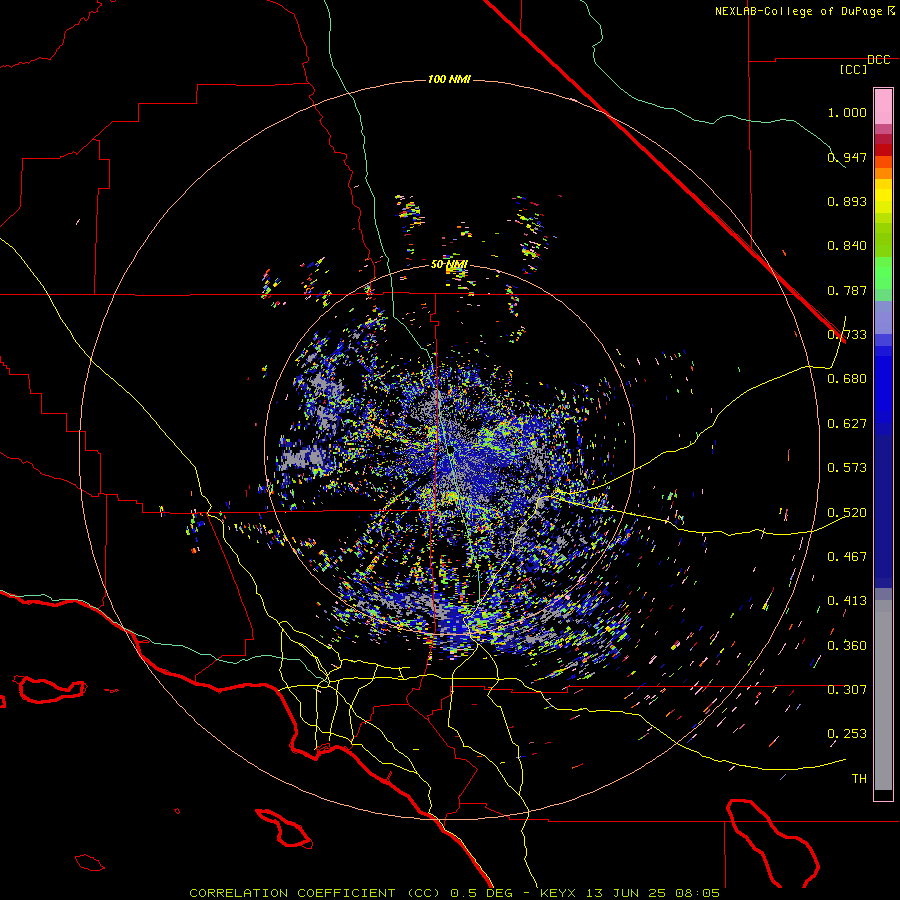Click the 50 NMI range ring label
Screen dimensions: 900x900
pos(449,265)
